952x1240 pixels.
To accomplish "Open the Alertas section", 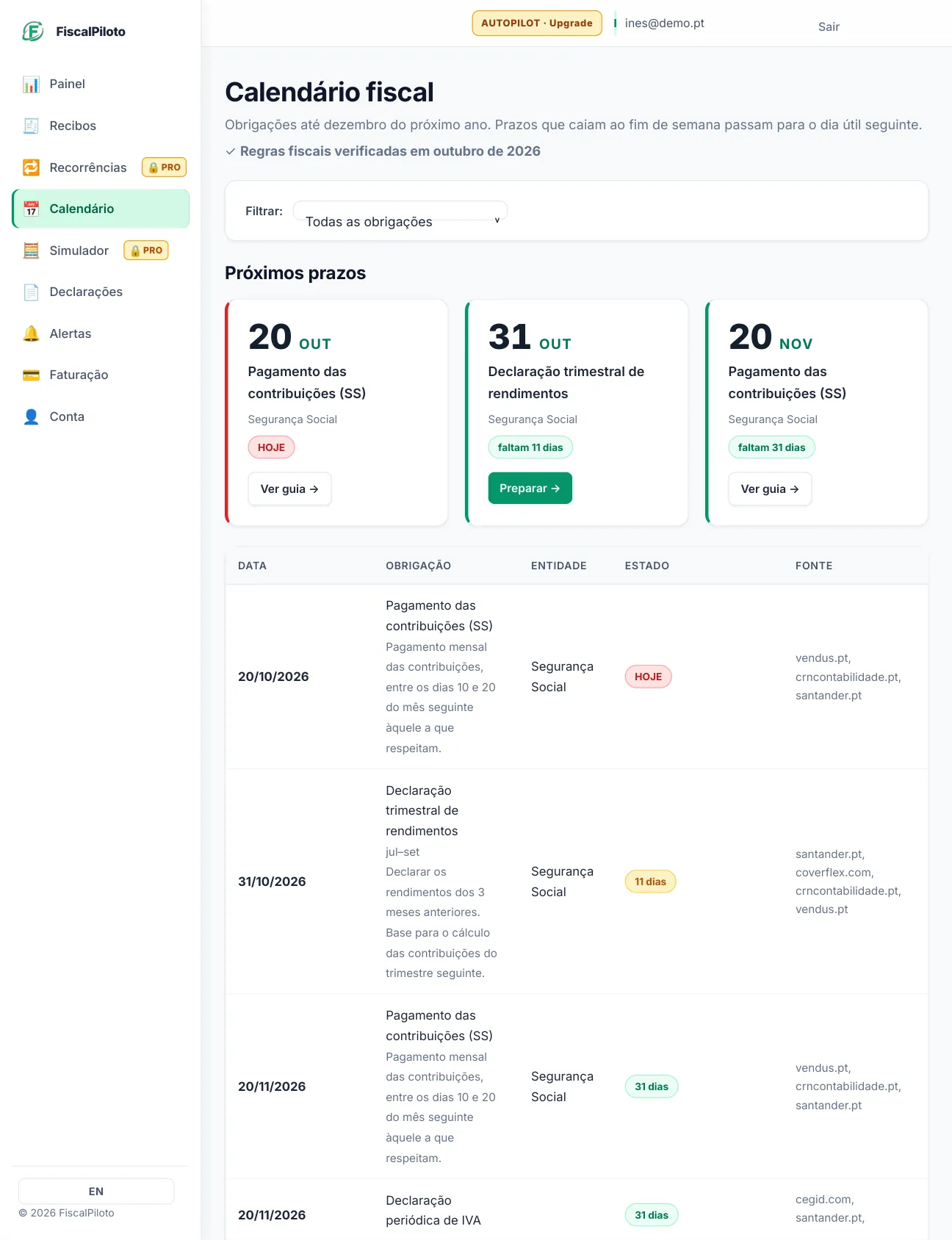I will point(101,334).
